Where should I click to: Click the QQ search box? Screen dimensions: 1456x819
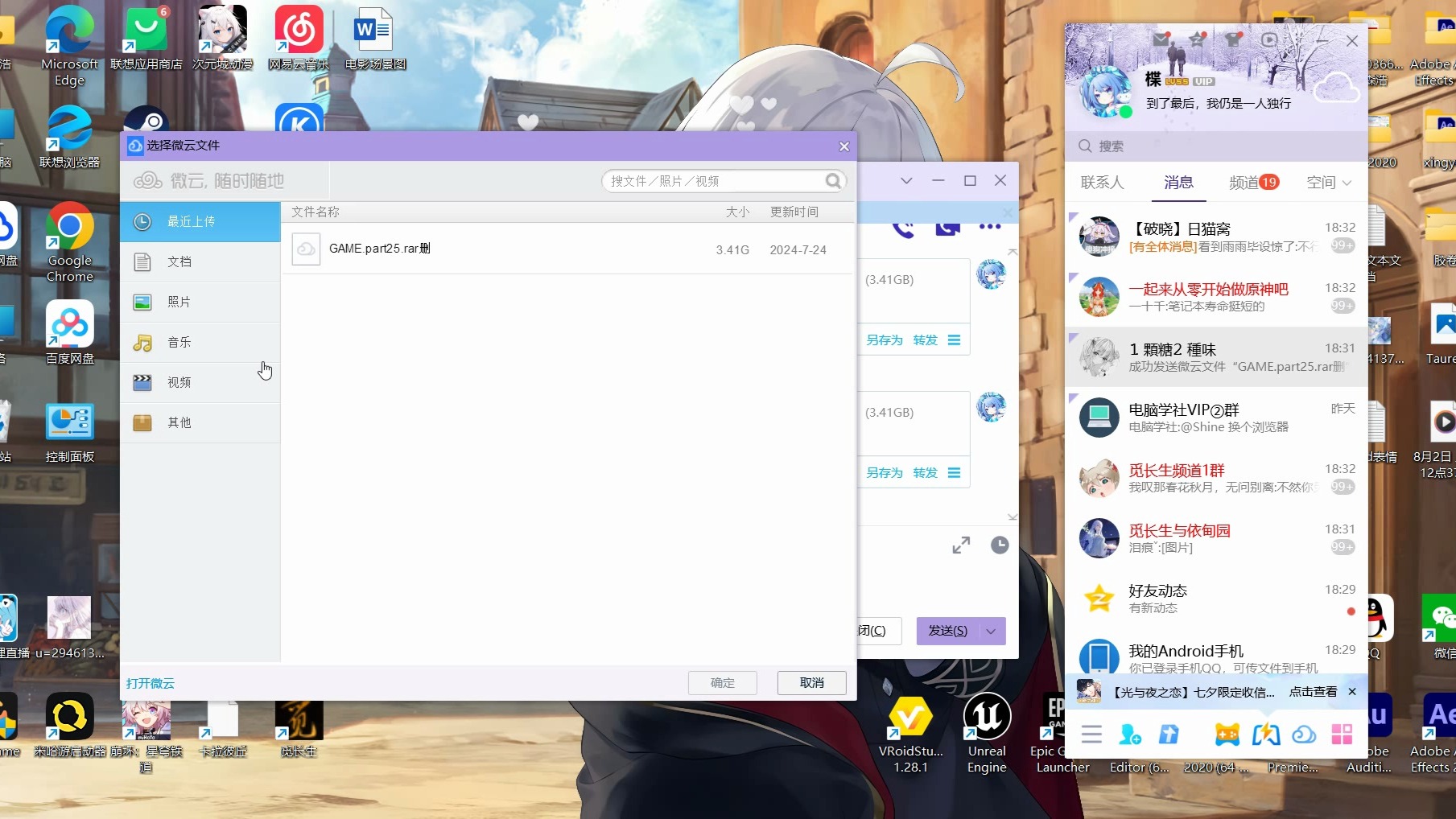(x=1216, y=146)
